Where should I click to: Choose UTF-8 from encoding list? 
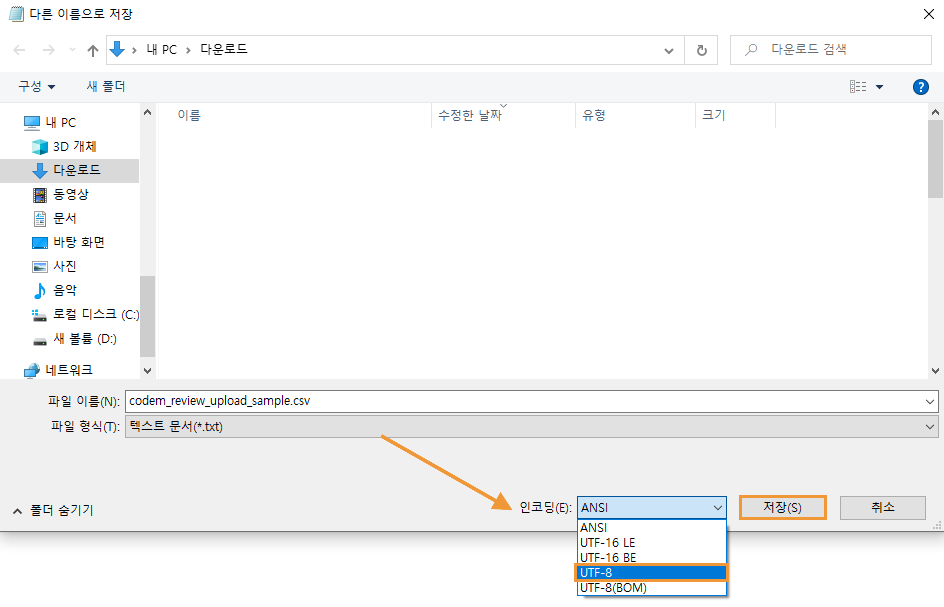(651, 572)
